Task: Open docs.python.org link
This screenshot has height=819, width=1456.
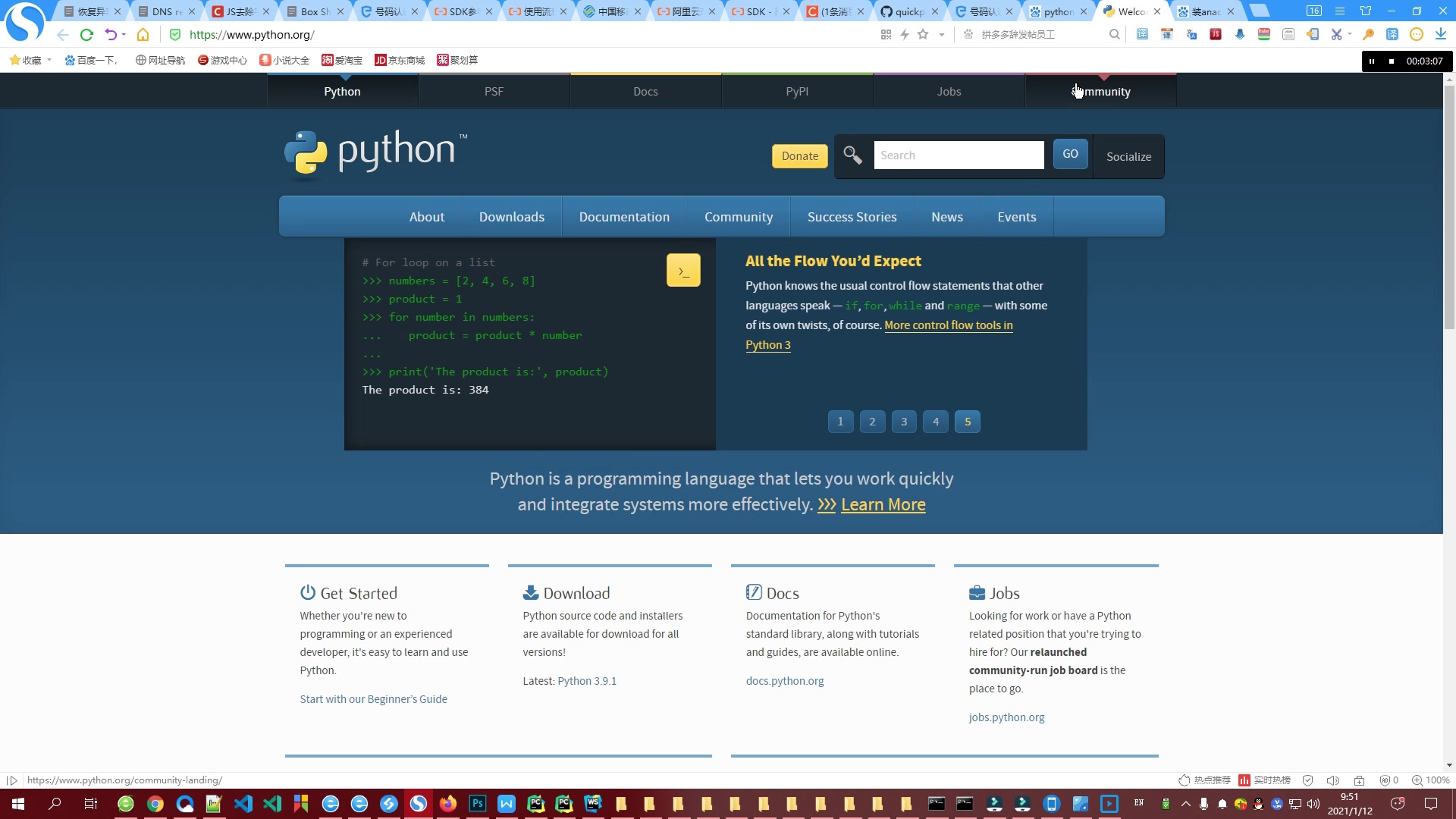Action: click(785, 681)
